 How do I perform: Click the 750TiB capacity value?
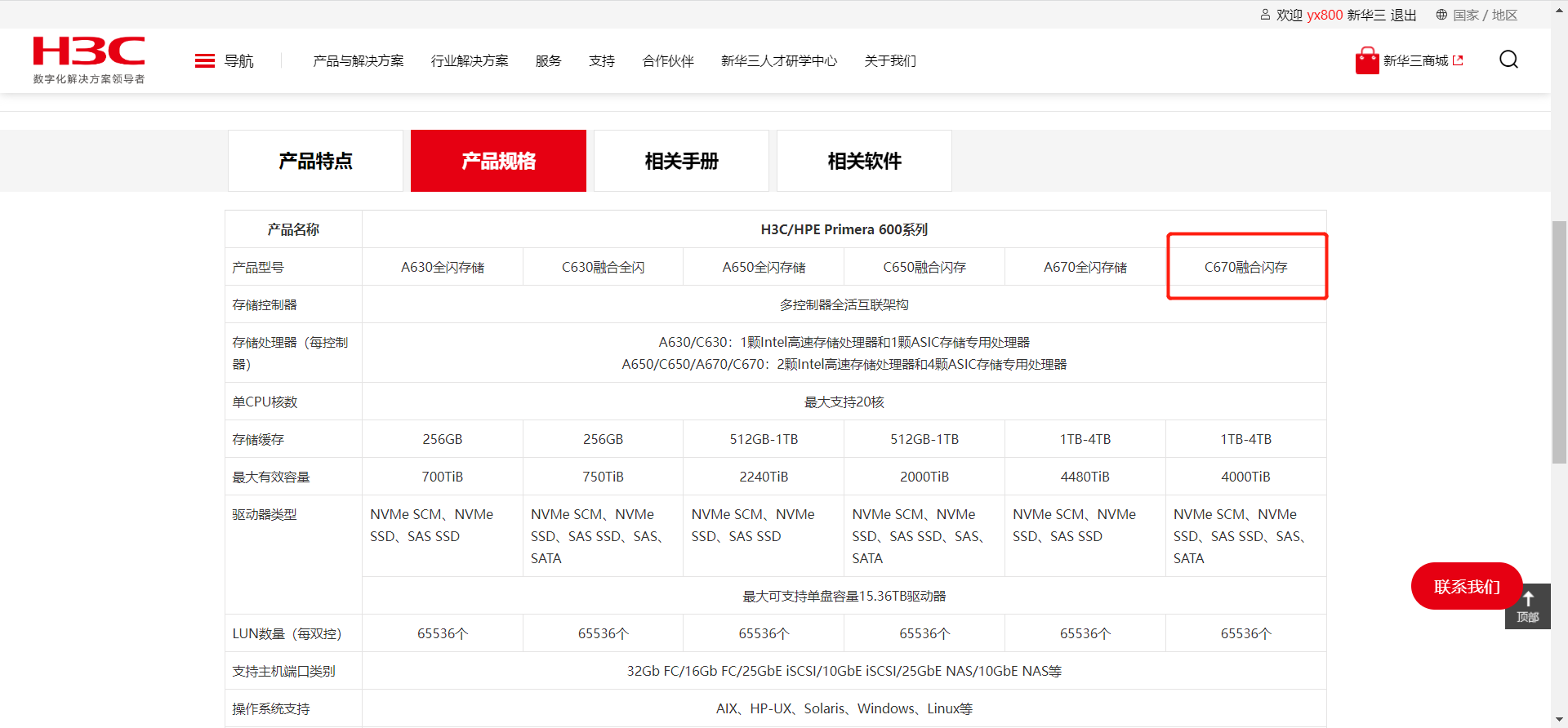tap(604, 477)
